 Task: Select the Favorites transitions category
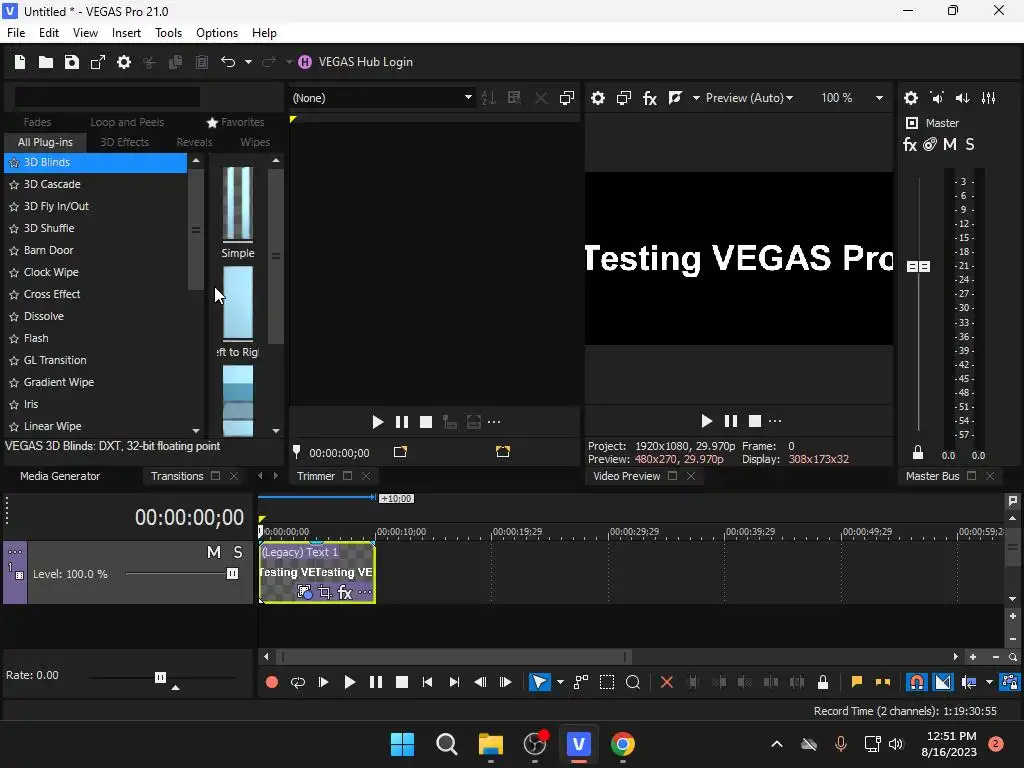click(x=236, y=122)
